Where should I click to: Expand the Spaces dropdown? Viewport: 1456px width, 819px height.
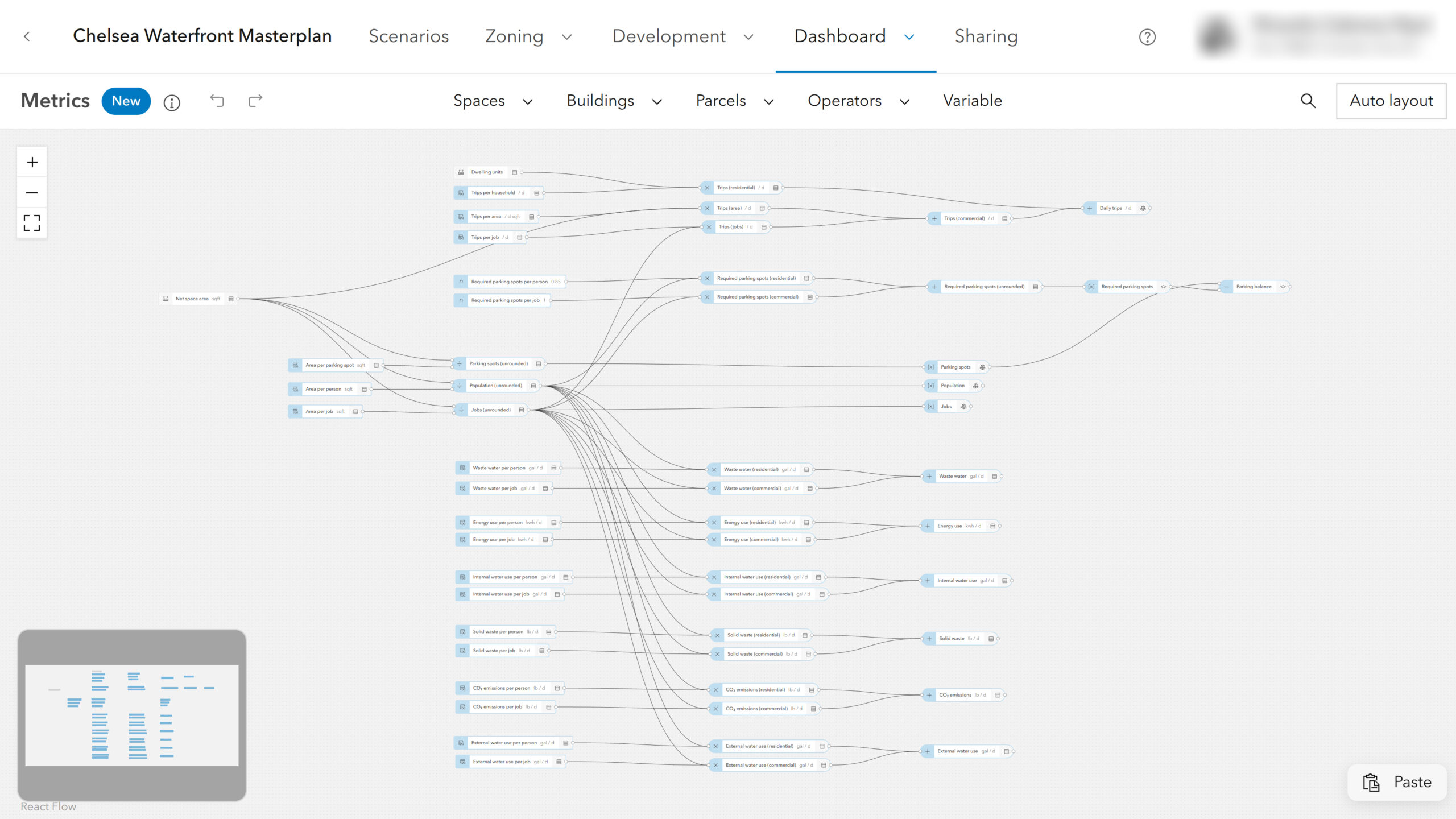tap(493, 101)
